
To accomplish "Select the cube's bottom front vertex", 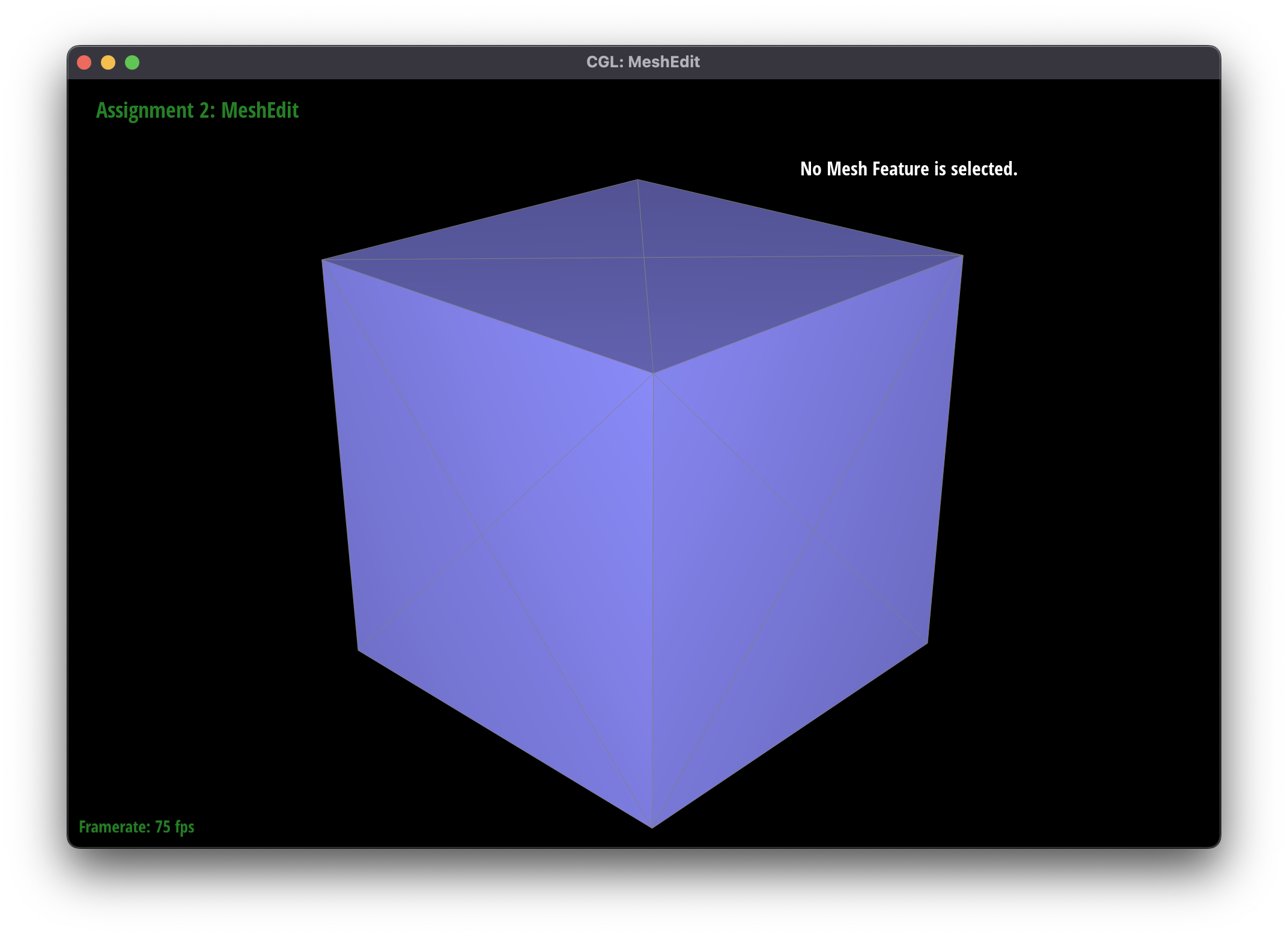I will click(652, 828).
